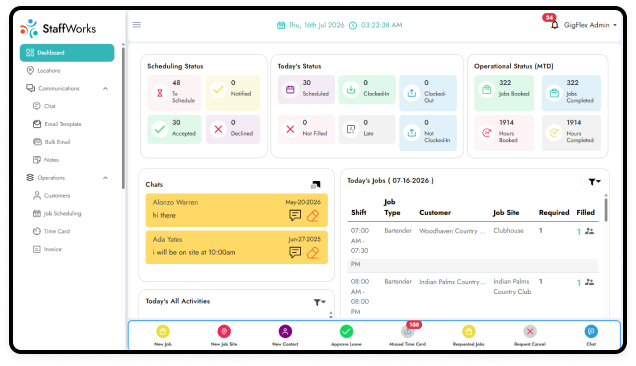636x366 pixels.
Task: Click the Woodhaven Country customer cell
Action: tap(452, 231)
